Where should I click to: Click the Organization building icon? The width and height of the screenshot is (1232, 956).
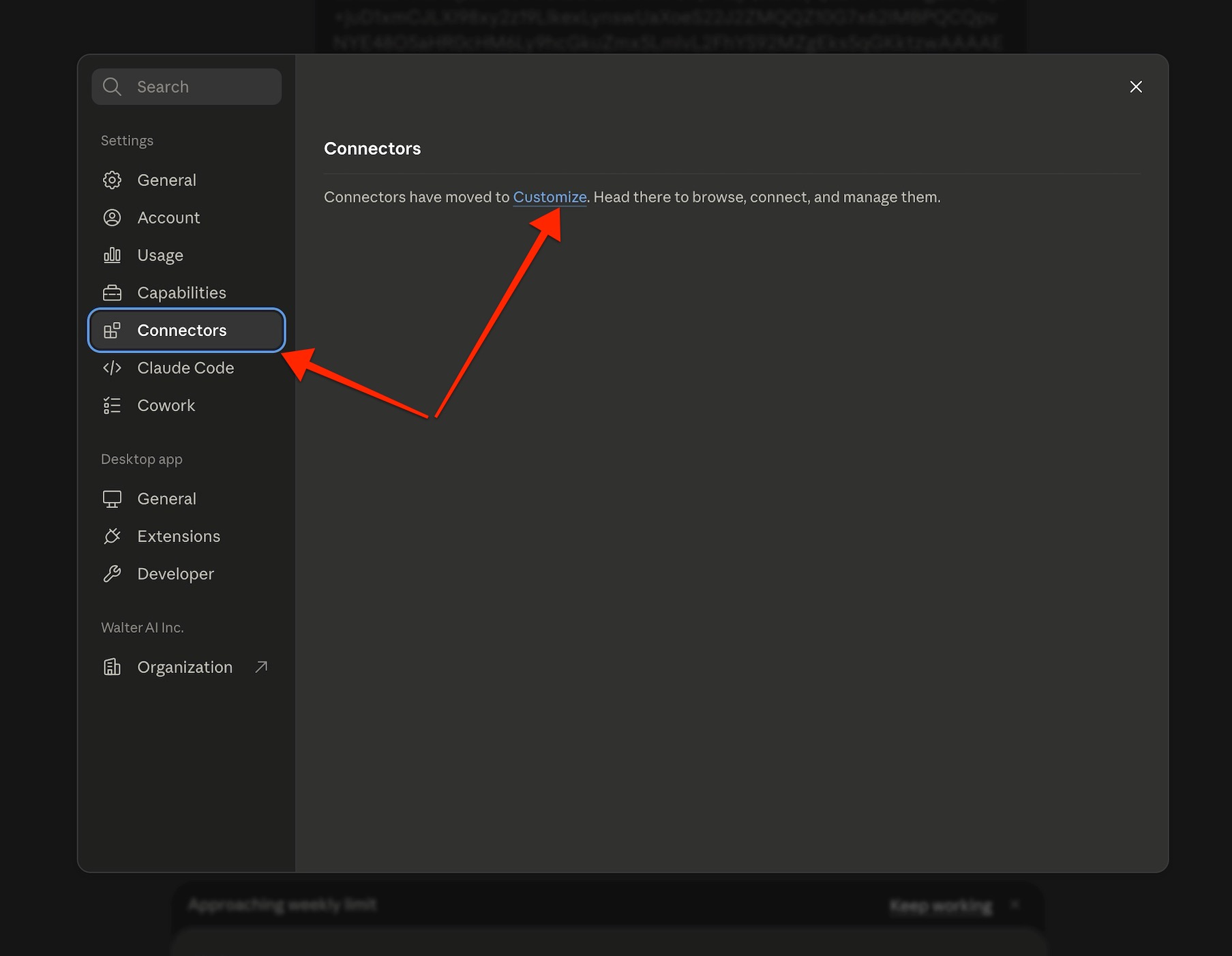[112, 667]
